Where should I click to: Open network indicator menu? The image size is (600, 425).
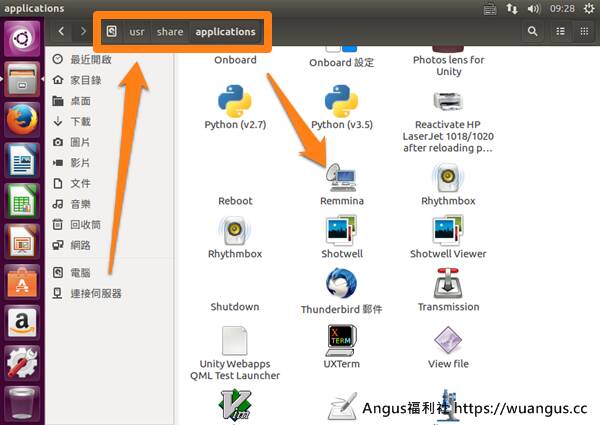[512, 8]
